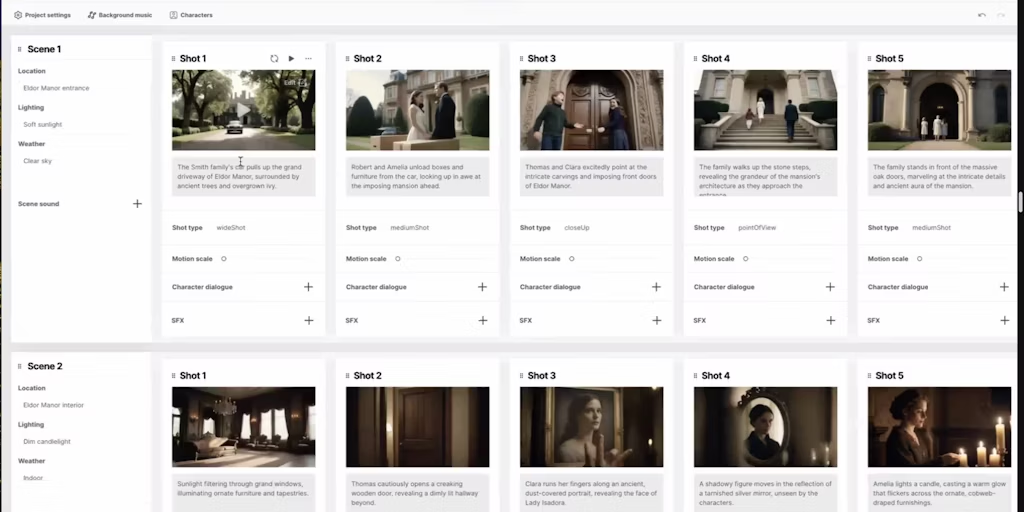Edit Shot 2 description about Robert and Amelia
The height and width of the screenshot is (512, 1024).
(x=417, y=176)
